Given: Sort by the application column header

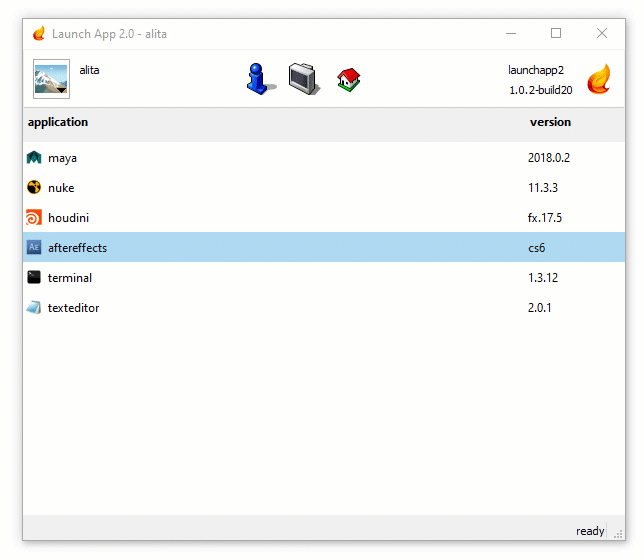Looking at the screenshot, I should (58, 122).
